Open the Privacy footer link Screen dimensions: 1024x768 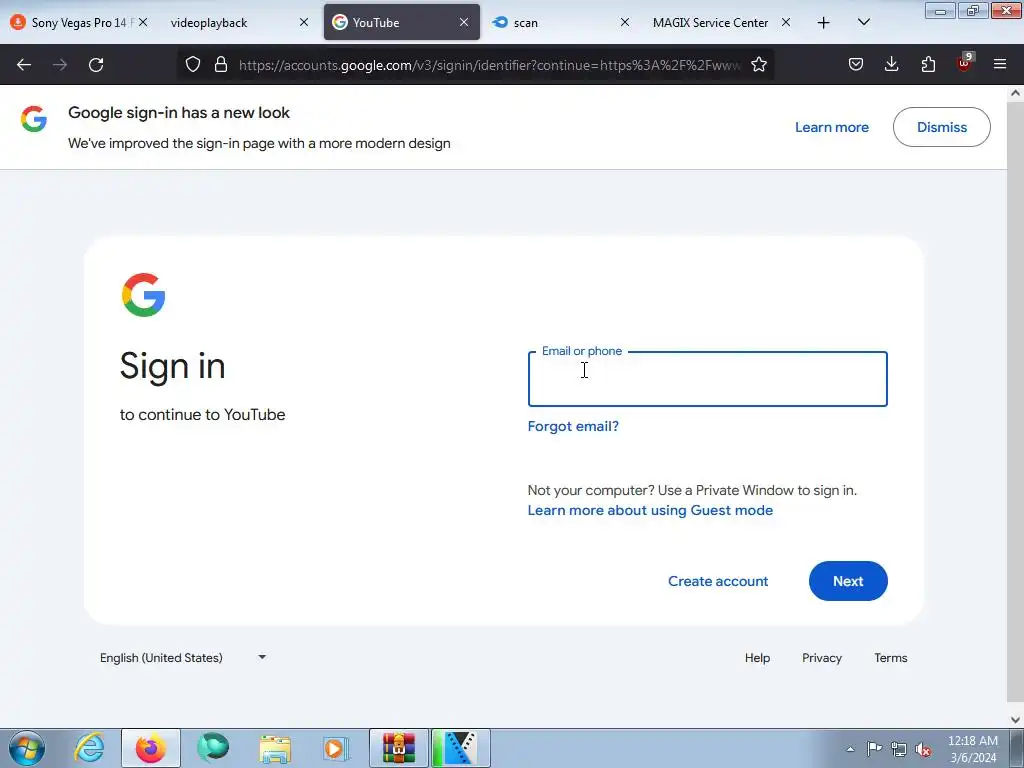[x=822, y=658]
